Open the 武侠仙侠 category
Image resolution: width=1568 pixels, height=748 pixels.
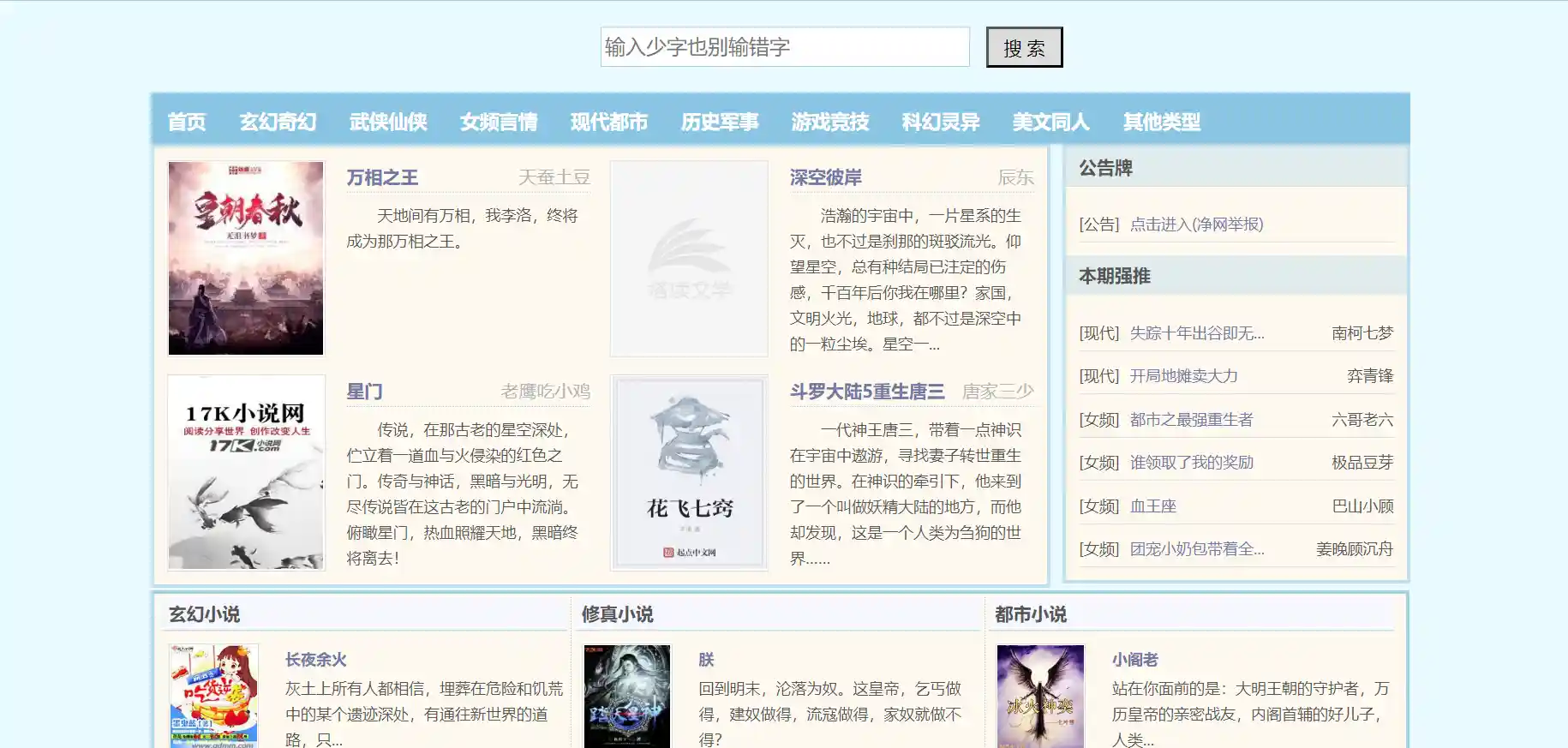click(x=388, y=122)
